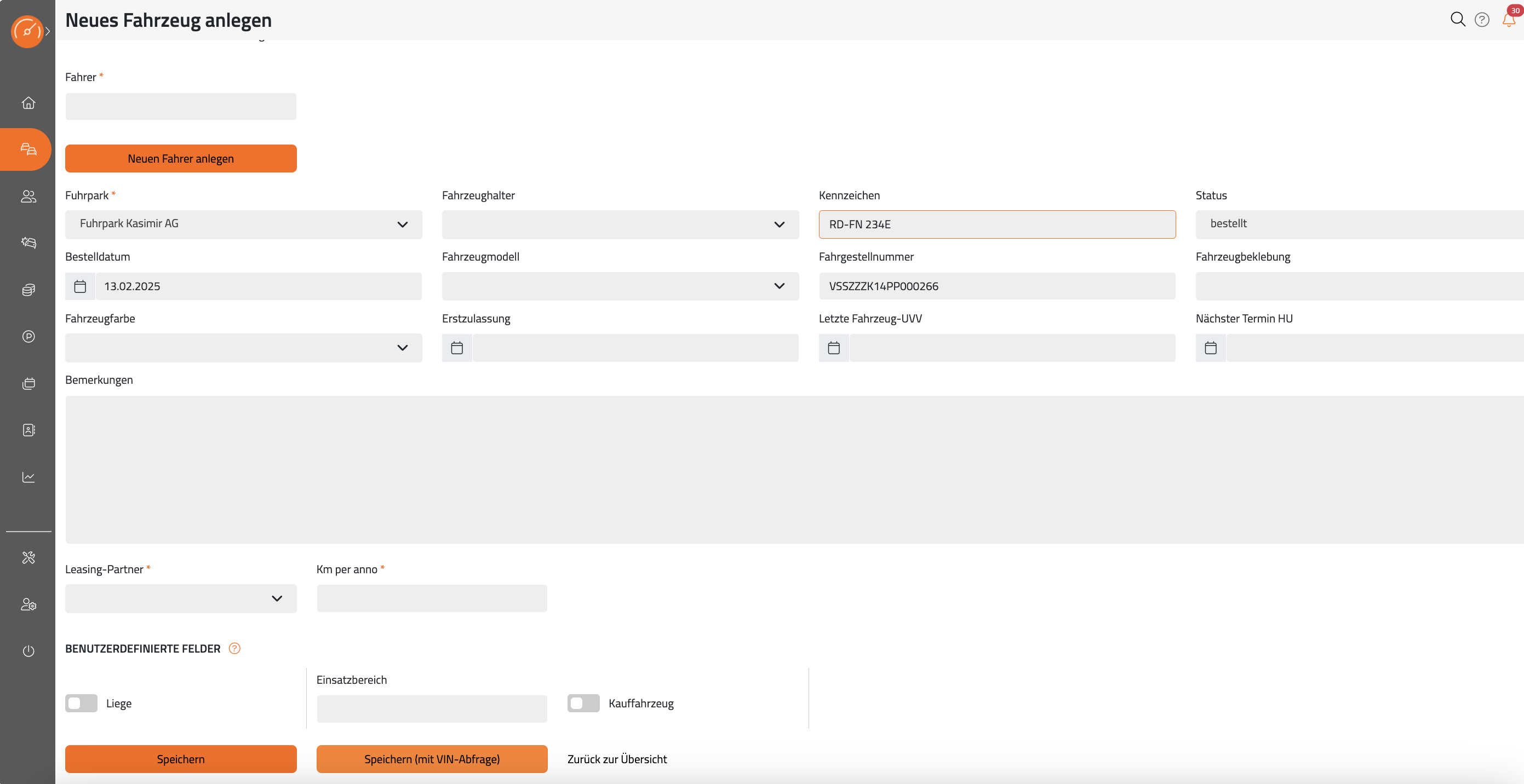The width and height of the screenshot is (1524, 784).
Task: Open the reports chart sidebar icon
Action: (28, 476)
